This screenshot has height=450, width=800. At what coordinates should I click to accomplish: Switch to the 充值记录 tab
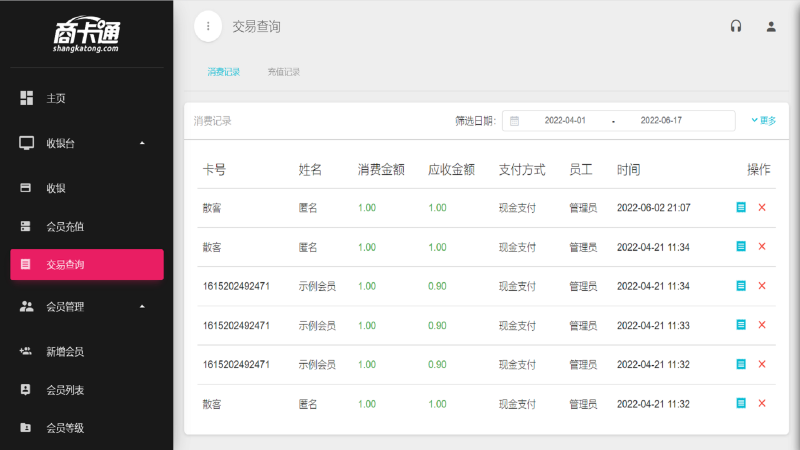284,72
